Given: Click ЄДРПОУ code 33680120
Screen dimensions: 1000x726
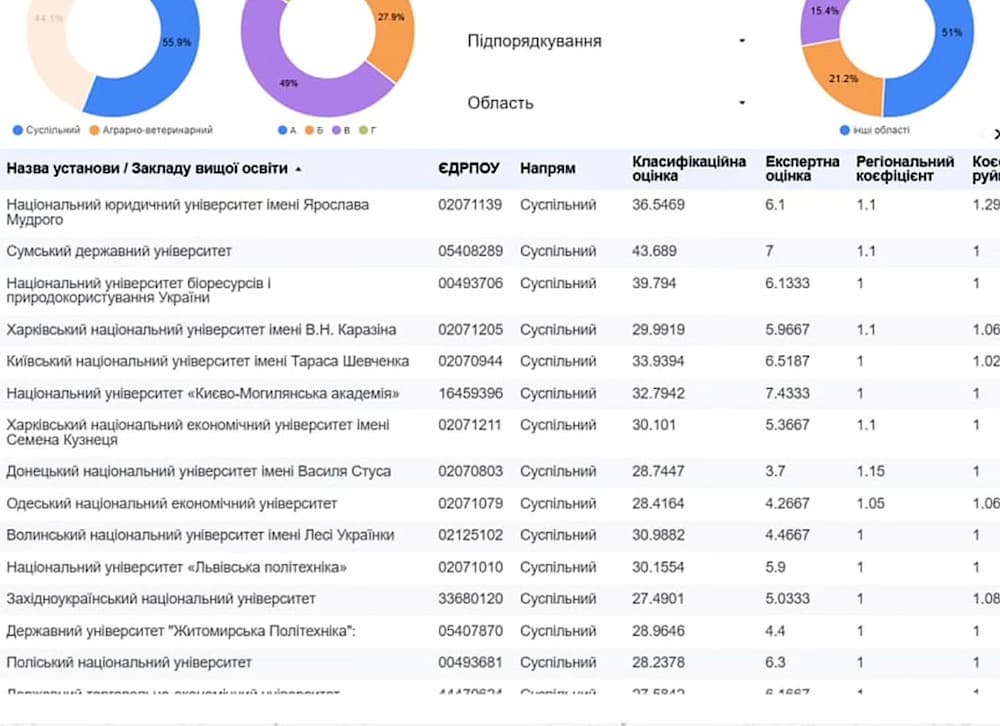Looking at the screenshot, I should 471,599.
